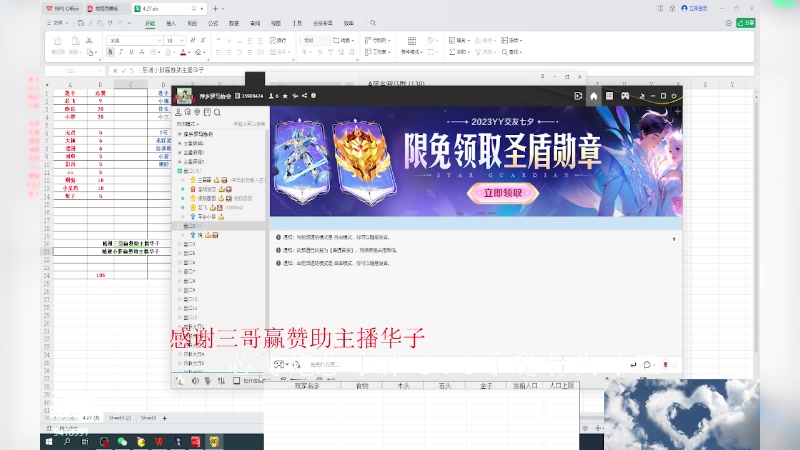Open the WPS Office home tab
The width and height of the screenshot is (800, 450).
point(62,9)
